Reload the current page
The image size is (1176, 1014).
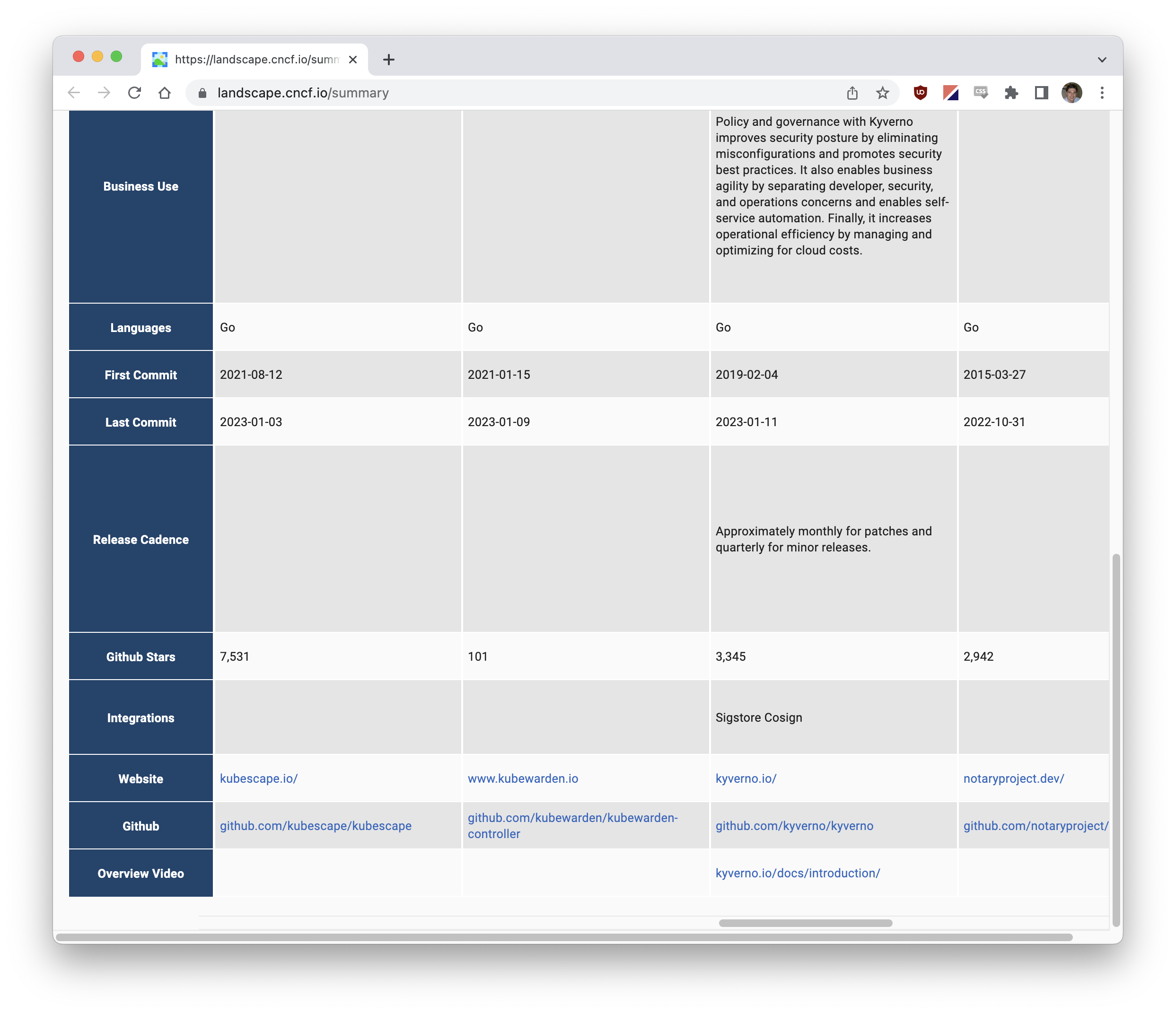coord(134,93)
